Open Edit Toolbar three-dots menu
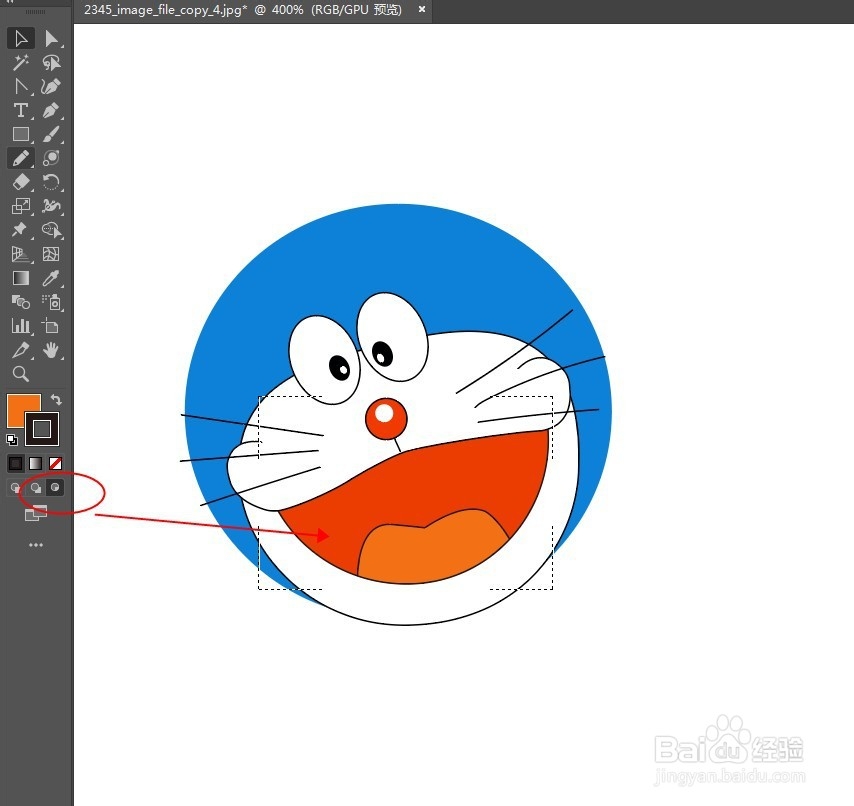This screenshot has width=854, height=806. 36,545
